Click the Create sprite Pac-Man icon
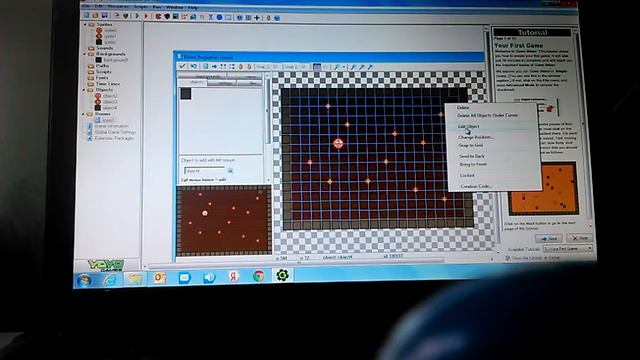Viewport: 640px width, 360px height. coord(158,16)
